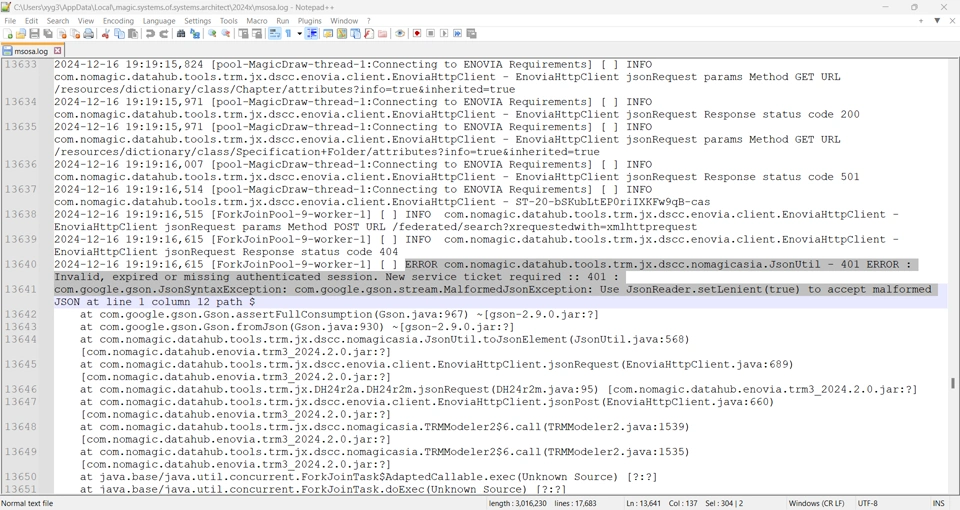This screenshot has width=960, height=510.
Task: Open the Document Map icon
Action: point(342,34)
